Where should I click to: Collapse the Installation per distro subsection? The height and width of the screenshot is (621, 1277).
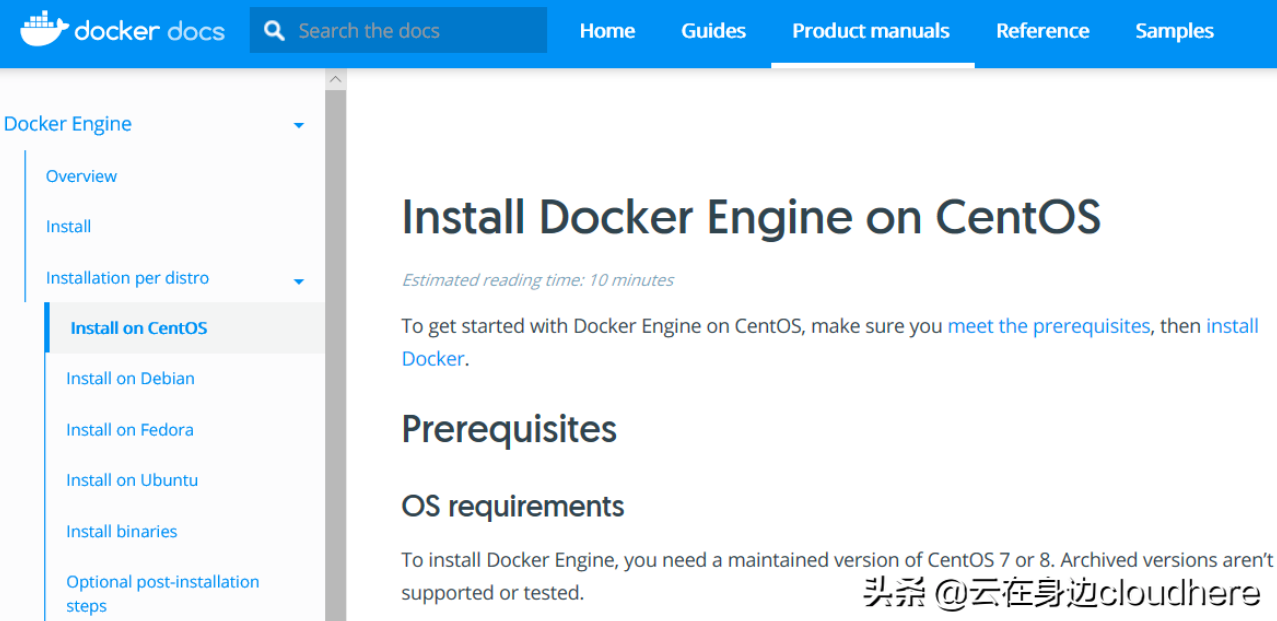pos(298,282)
